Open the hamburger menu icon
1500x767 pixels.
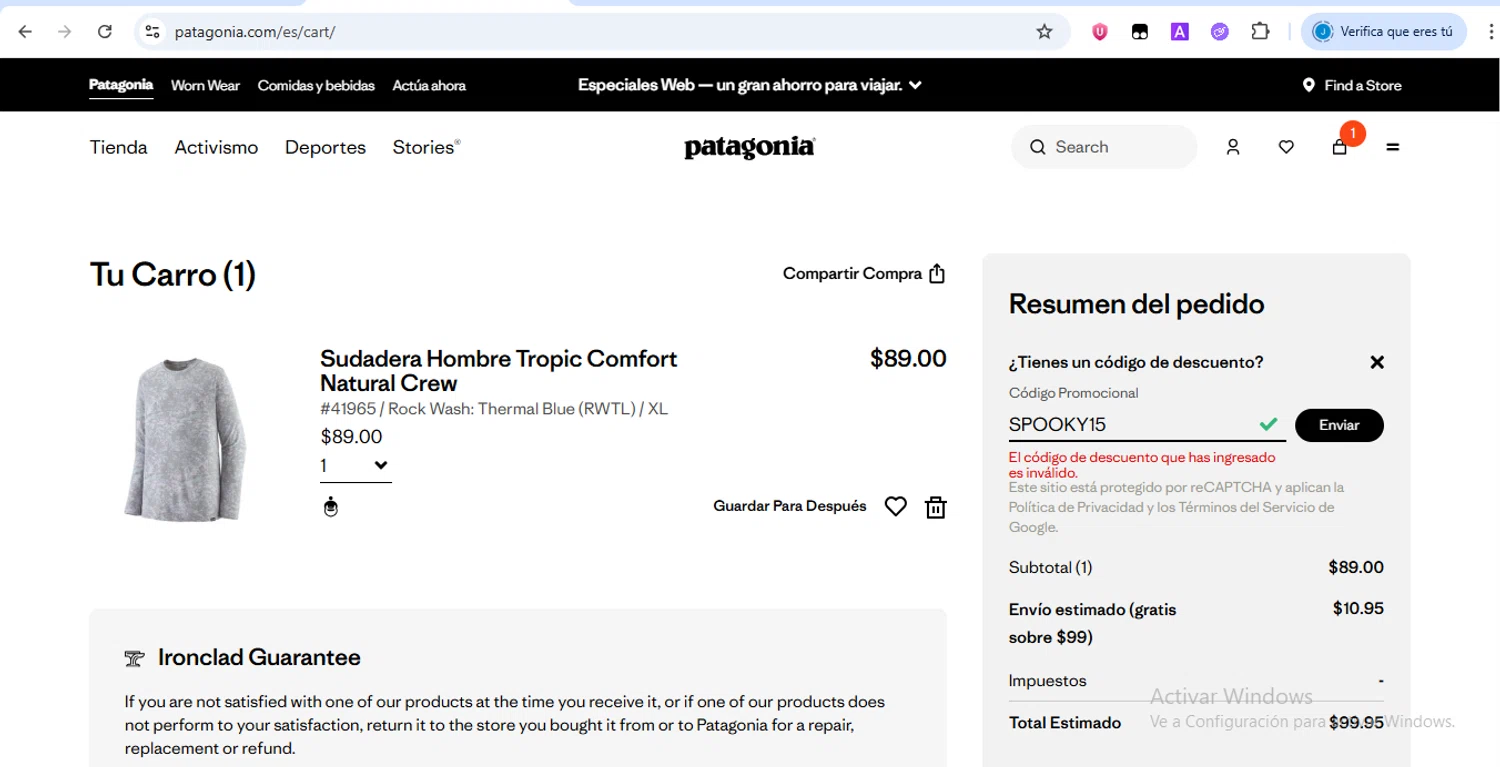pyautogui.click(x=1392, y=147)
